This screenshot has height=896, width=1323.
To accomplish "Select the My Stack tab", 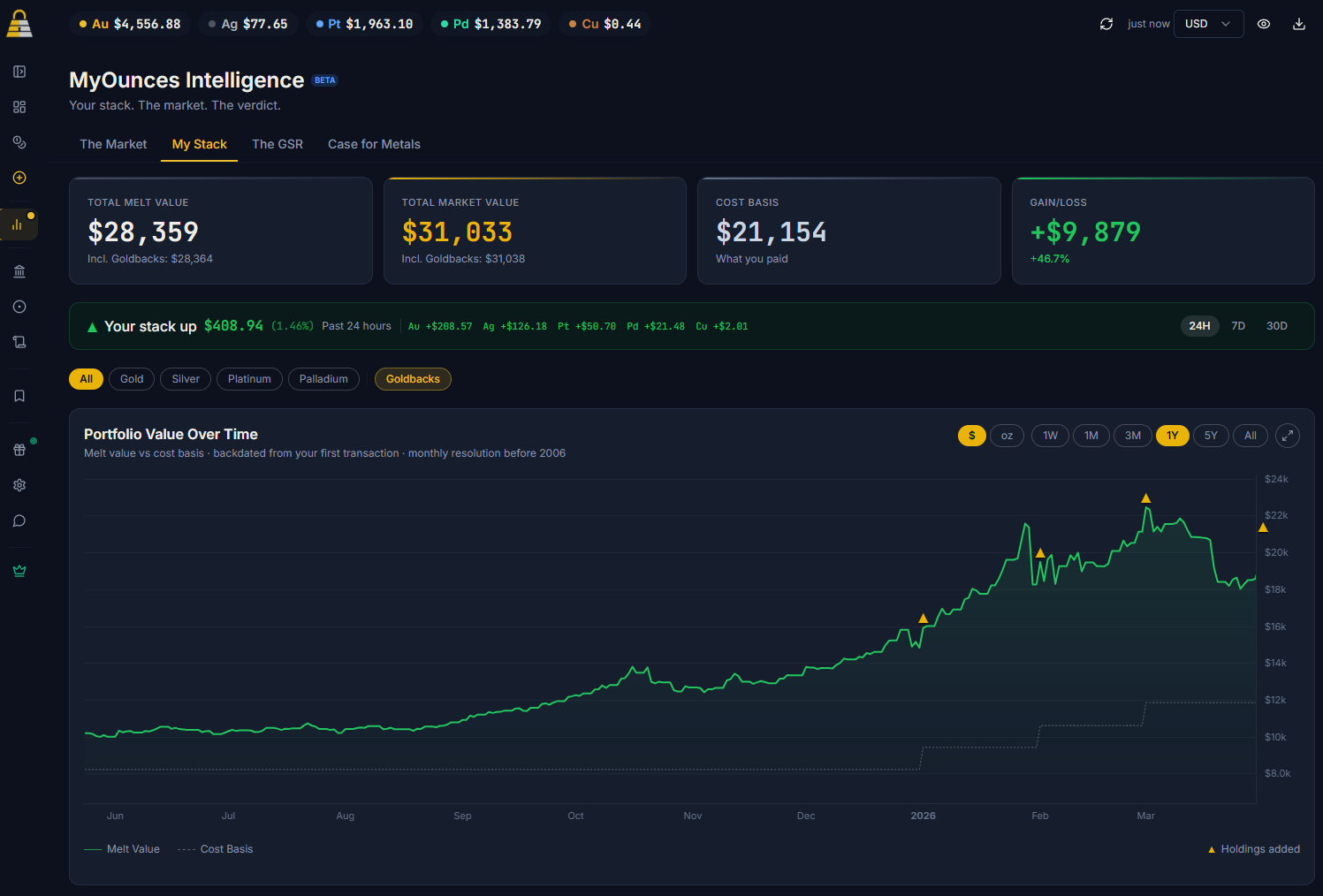I will [199, 144].
